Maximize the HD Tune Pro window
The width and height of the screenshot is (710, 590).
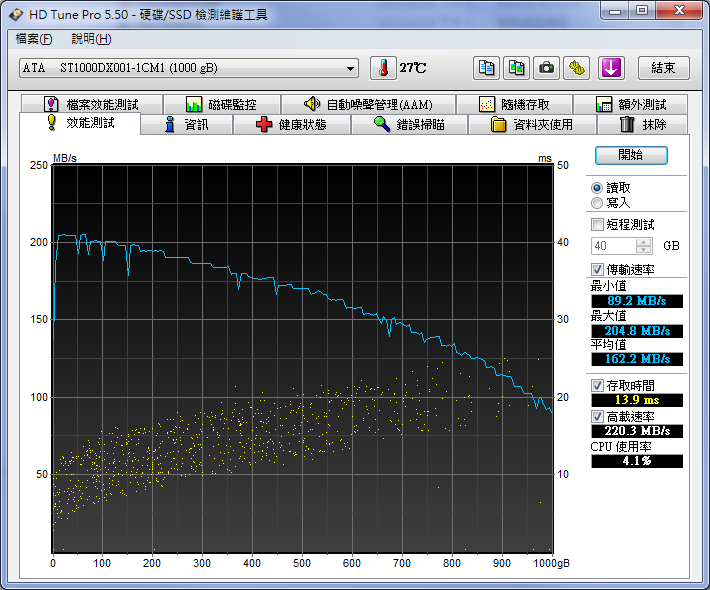tap(642, 11)
